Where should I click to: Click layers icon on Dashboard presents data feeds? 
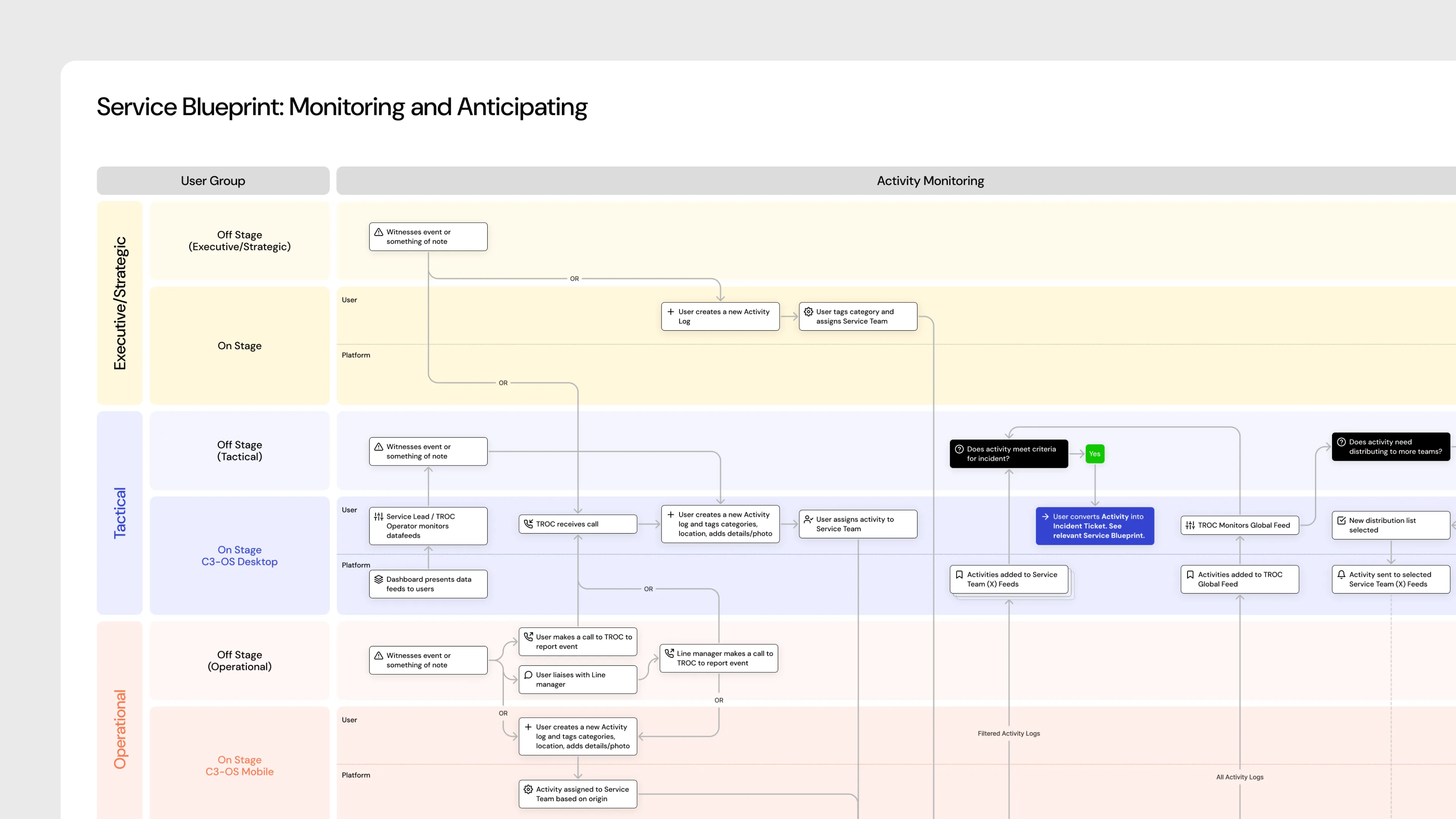(x=379, y=579)
